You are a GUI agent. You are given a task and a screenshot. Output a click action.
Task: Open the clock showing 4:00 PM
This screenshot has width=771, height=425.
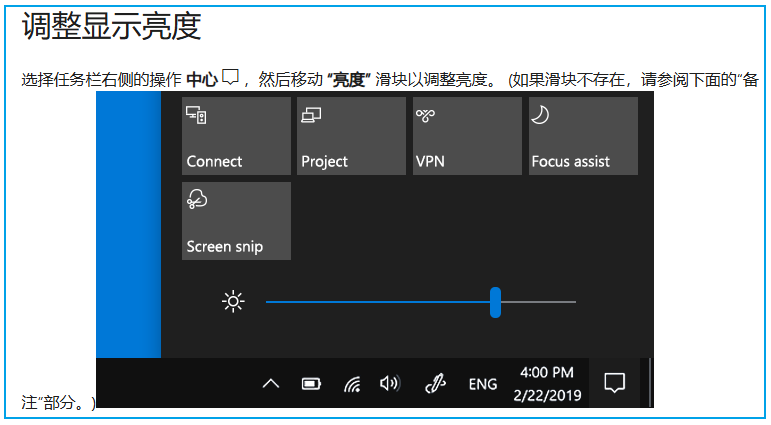click(x=547, y=383)
